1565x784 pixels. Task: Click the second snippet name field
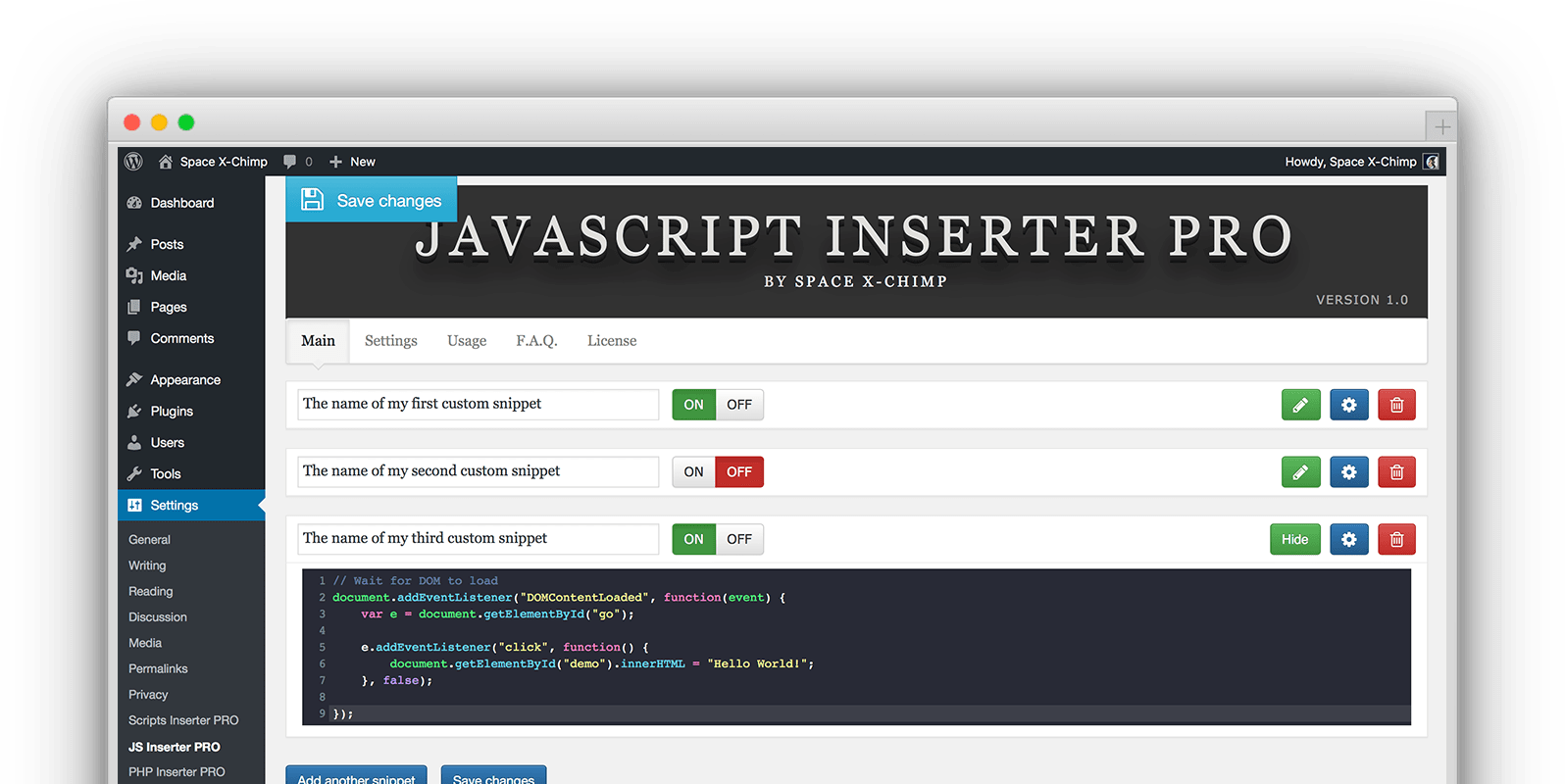coord(478,471)
